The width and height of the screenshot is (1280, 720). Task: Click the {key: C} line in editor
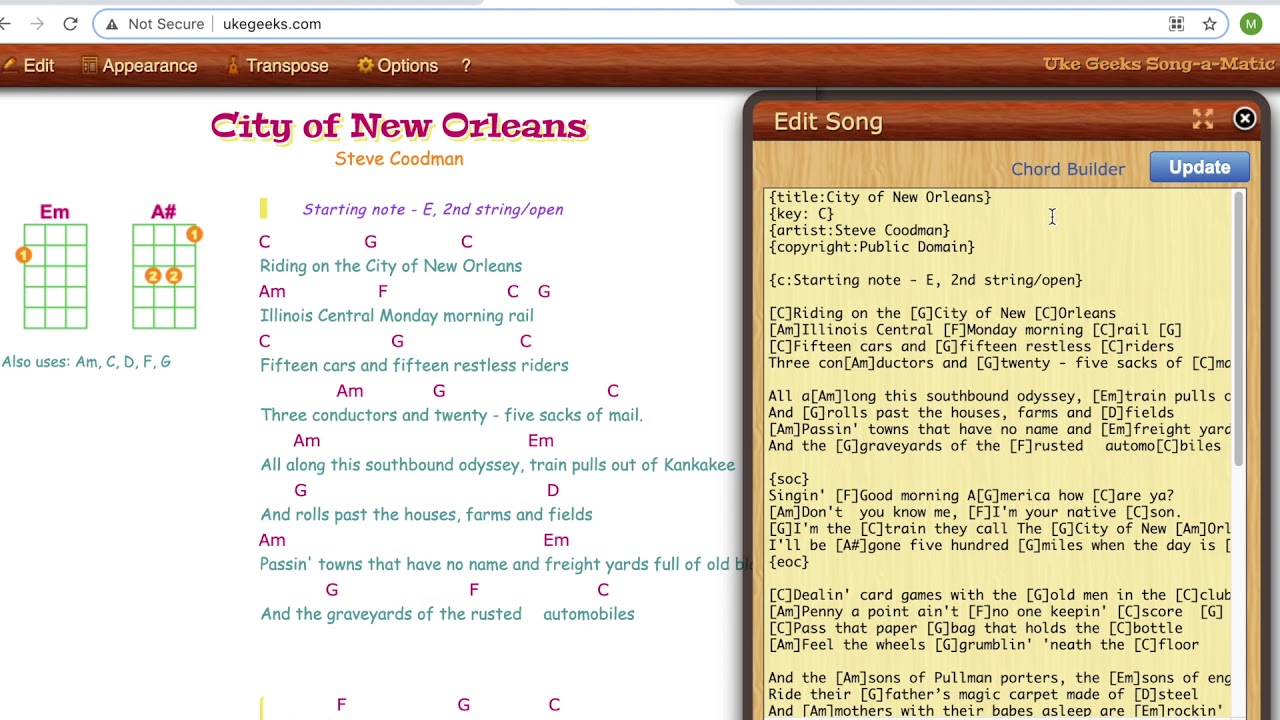coord(801,214)
